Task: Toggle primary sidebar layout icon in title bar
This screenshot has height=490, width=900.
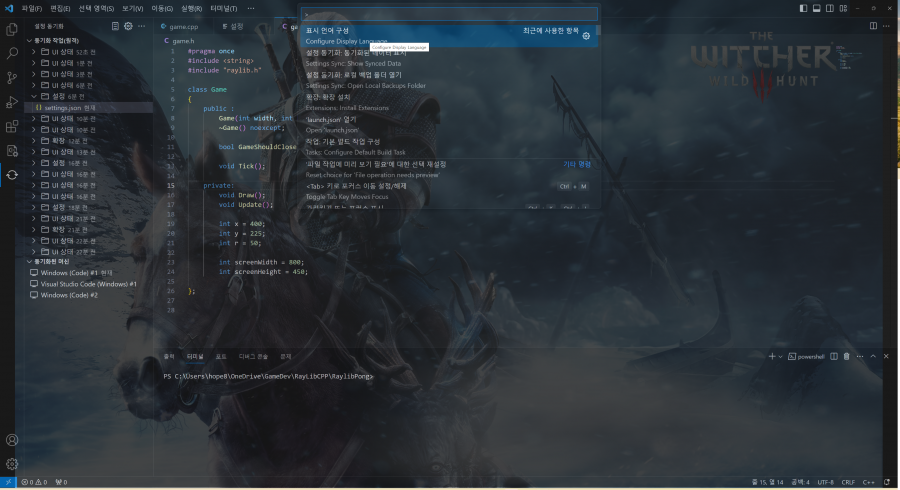Action: [803, 8]
